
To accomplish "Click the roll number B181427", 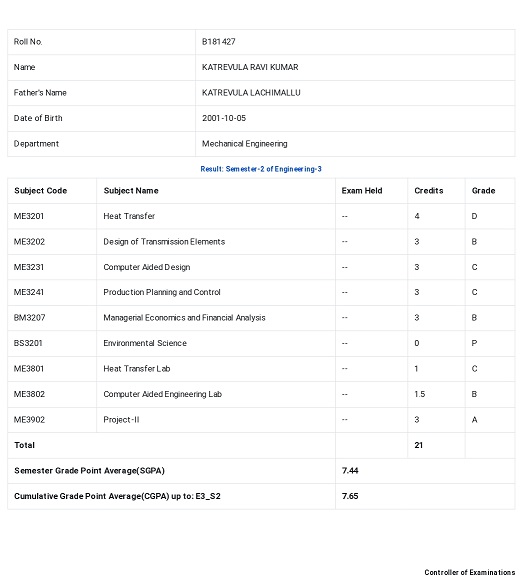I will tap(219, 42).
